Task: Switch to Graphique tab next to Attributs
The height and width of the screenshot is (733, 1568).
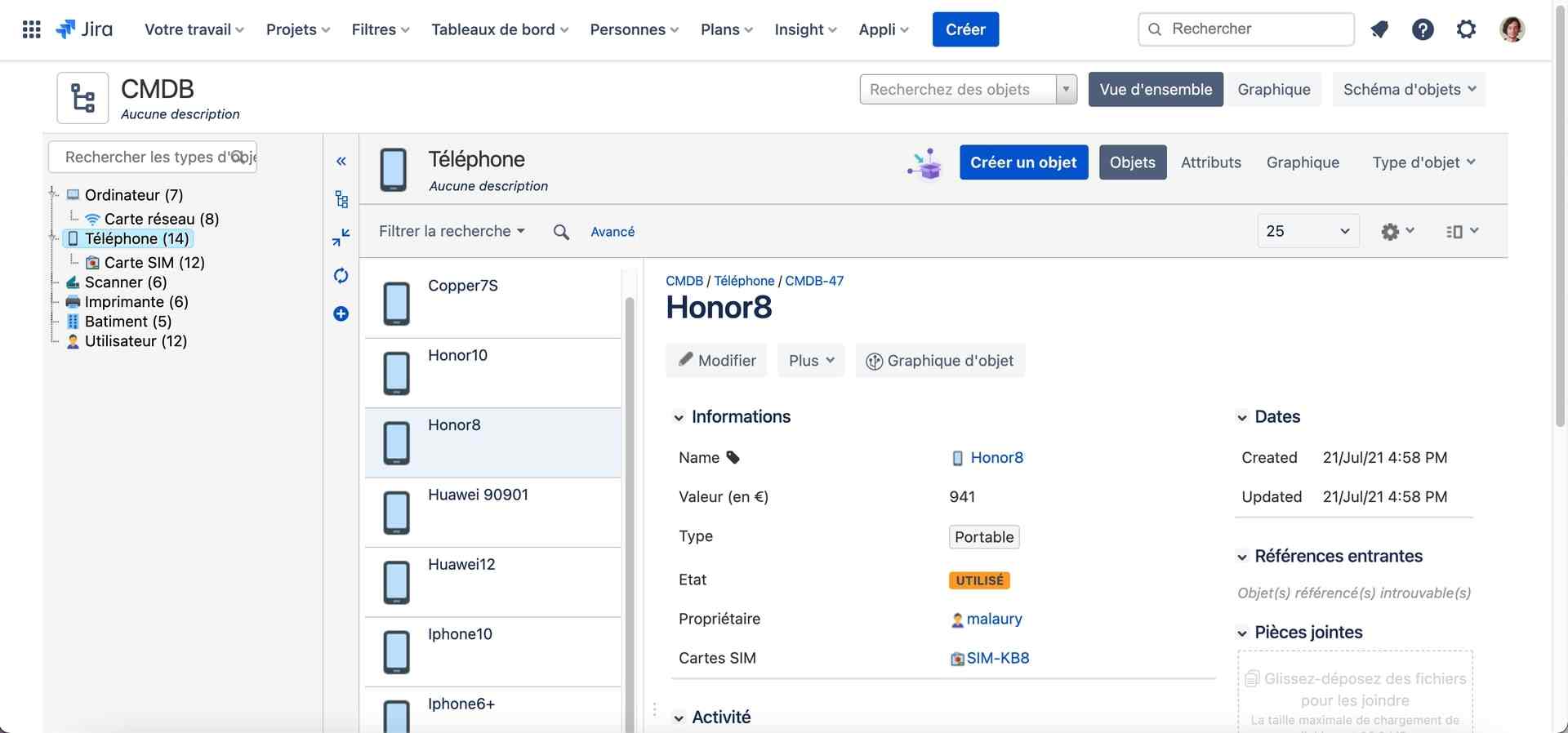Action: tap(1303, 162)
